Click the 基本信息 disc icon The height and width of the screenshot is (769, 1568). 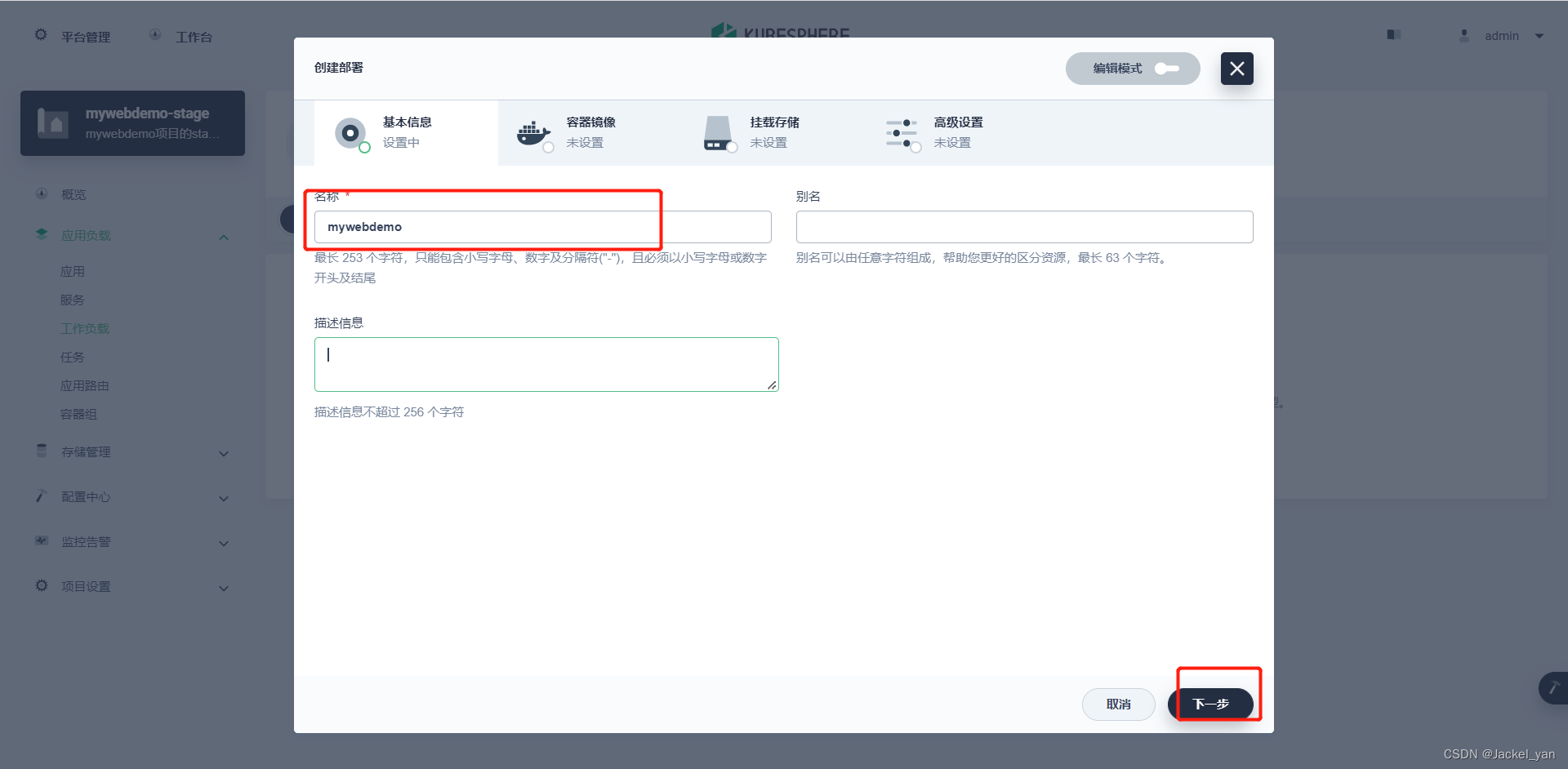350,132
